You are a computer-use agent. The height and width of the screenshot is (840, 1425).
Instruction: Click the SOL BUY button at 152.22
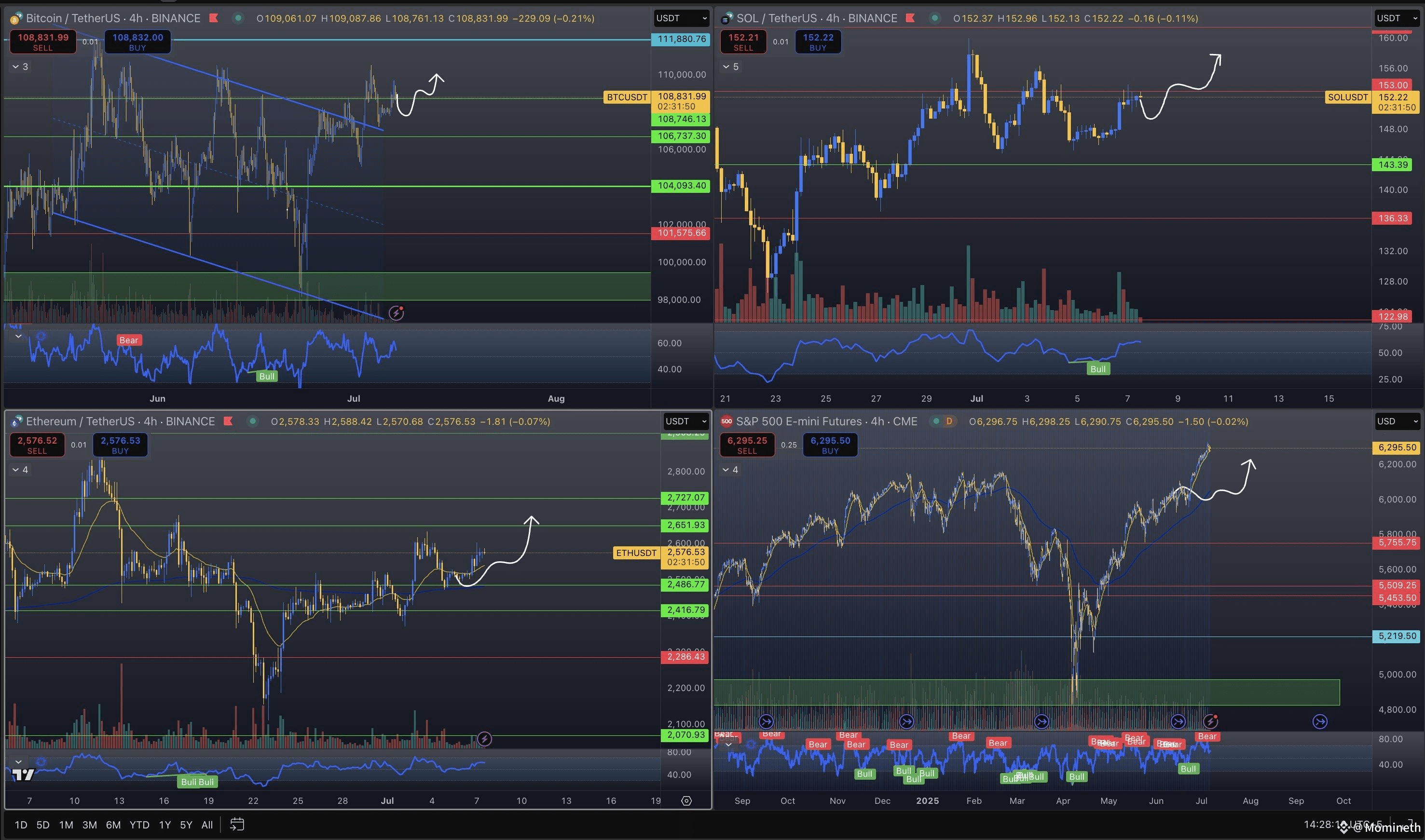point(818,42)
